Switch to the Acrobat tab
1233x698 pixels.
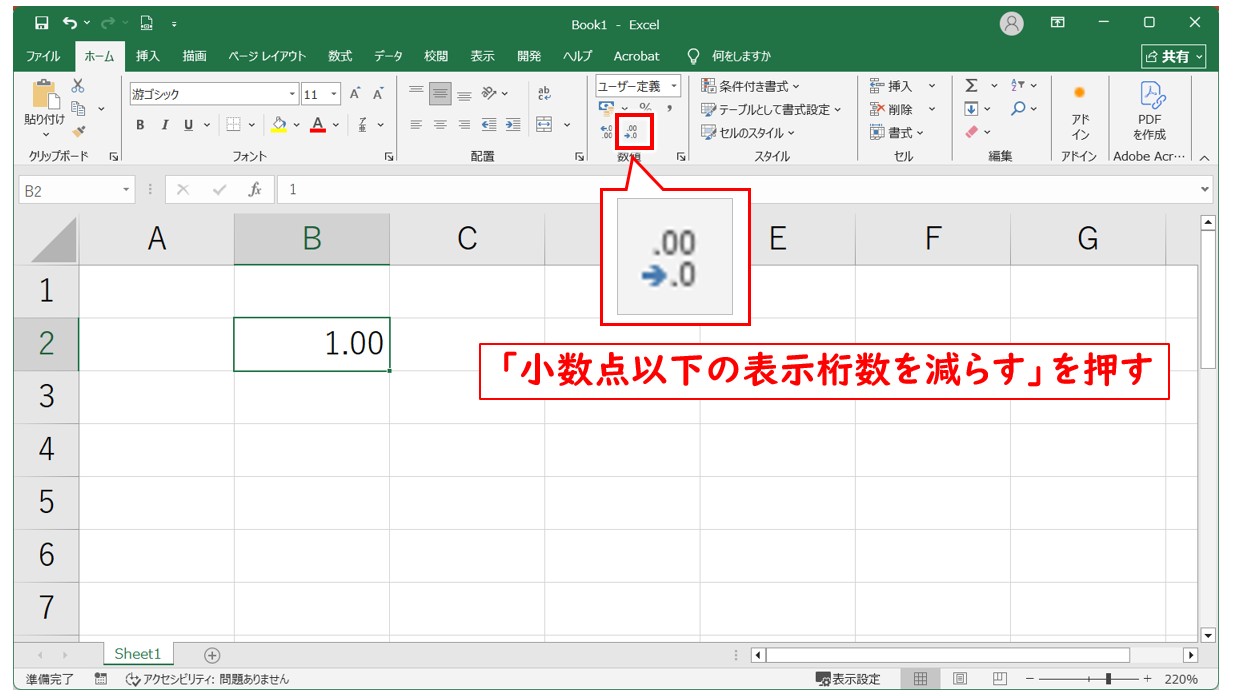636,56
